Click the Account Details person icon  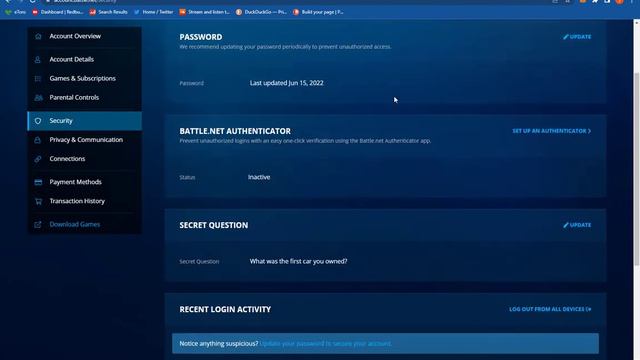click(x=38, y=60)
